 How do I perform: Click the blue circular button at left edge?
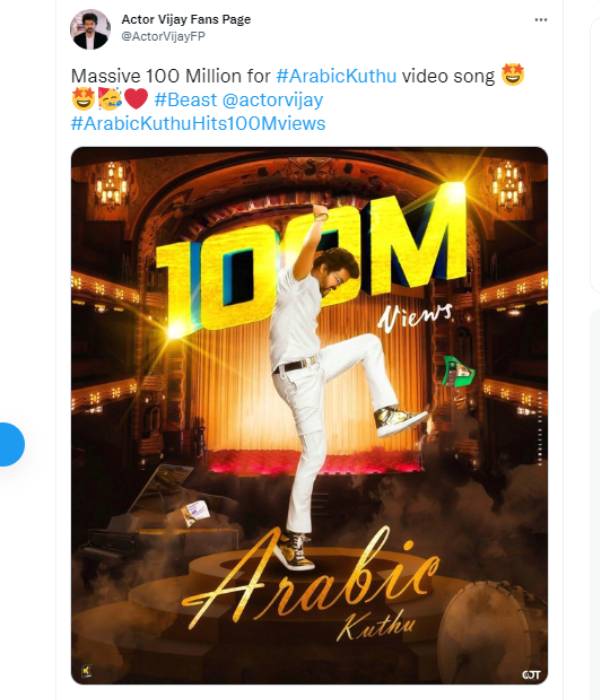click(11, 445)
